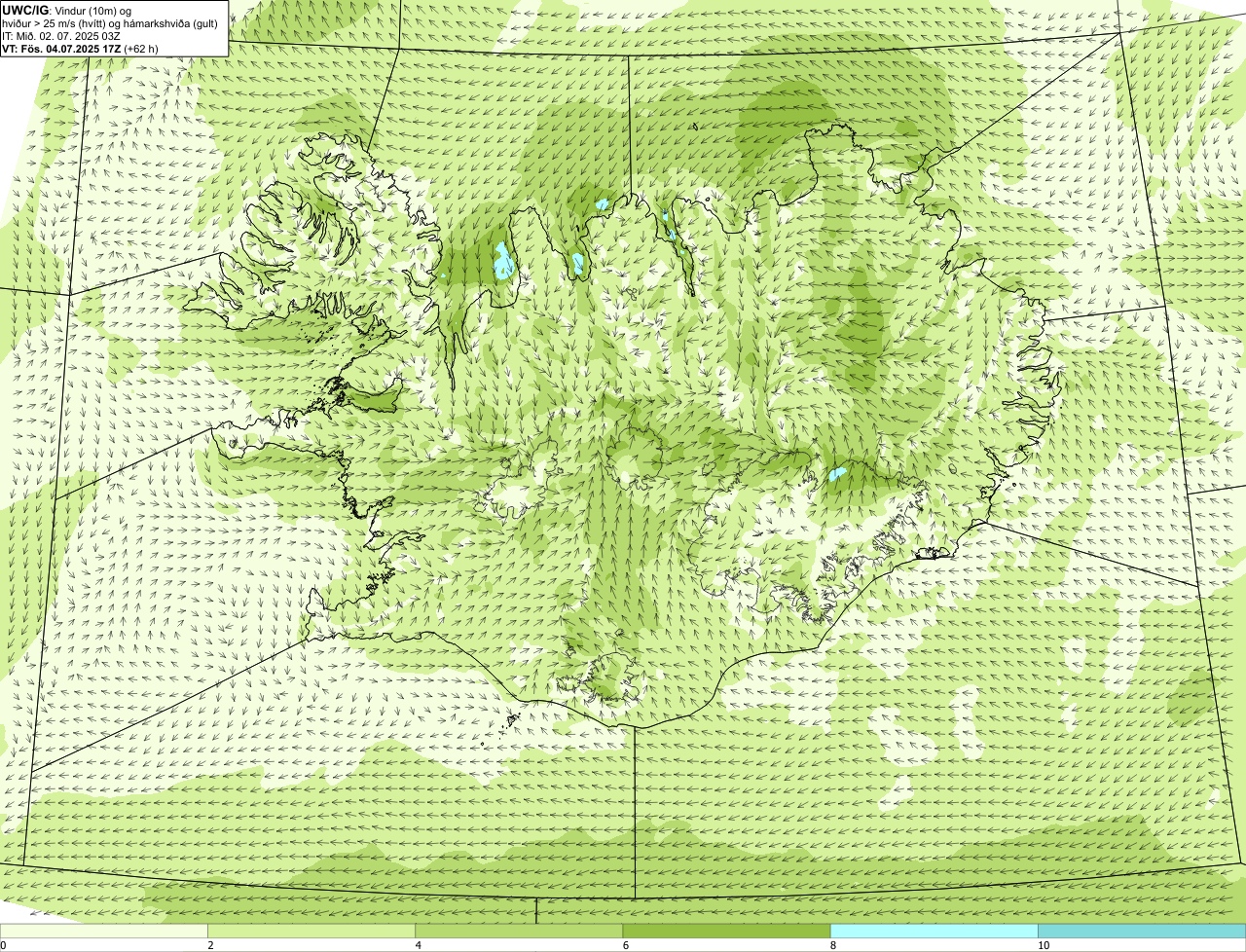The image size is (1246, 952).
Task: Click the light cyan 8–10 legend swatch
Action: coord(934,931)
